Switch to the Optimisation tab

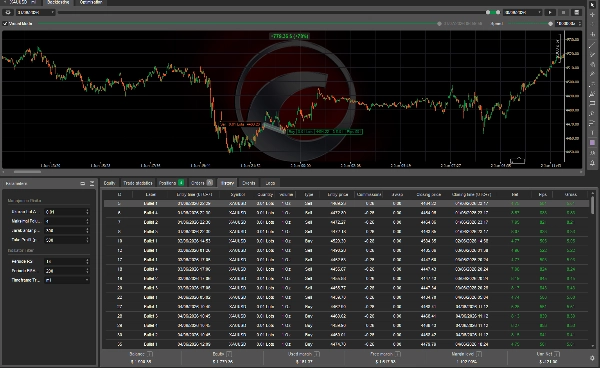pyautogui.click(x=91, y=2)
